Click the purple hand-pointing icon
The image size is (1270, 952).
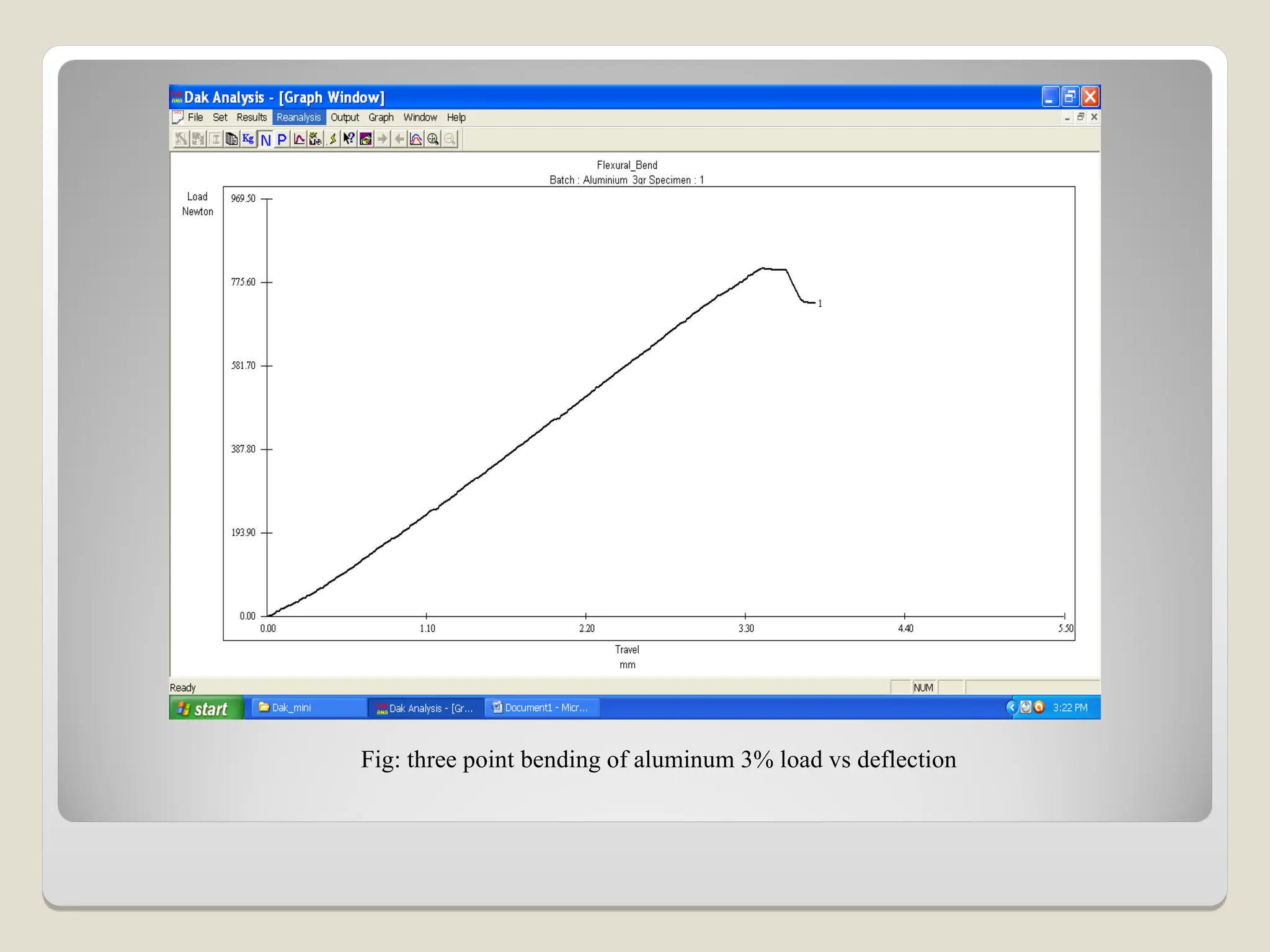tap(366, 139)
